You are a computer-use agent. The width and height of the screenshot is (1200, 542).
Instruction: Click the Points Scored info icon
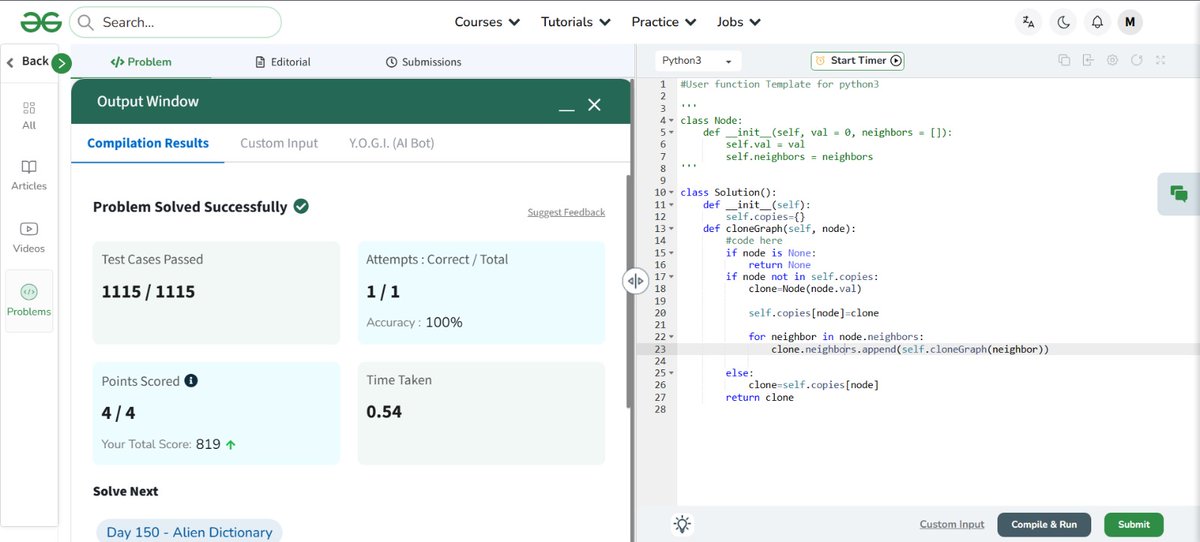[x=191, y=381]
